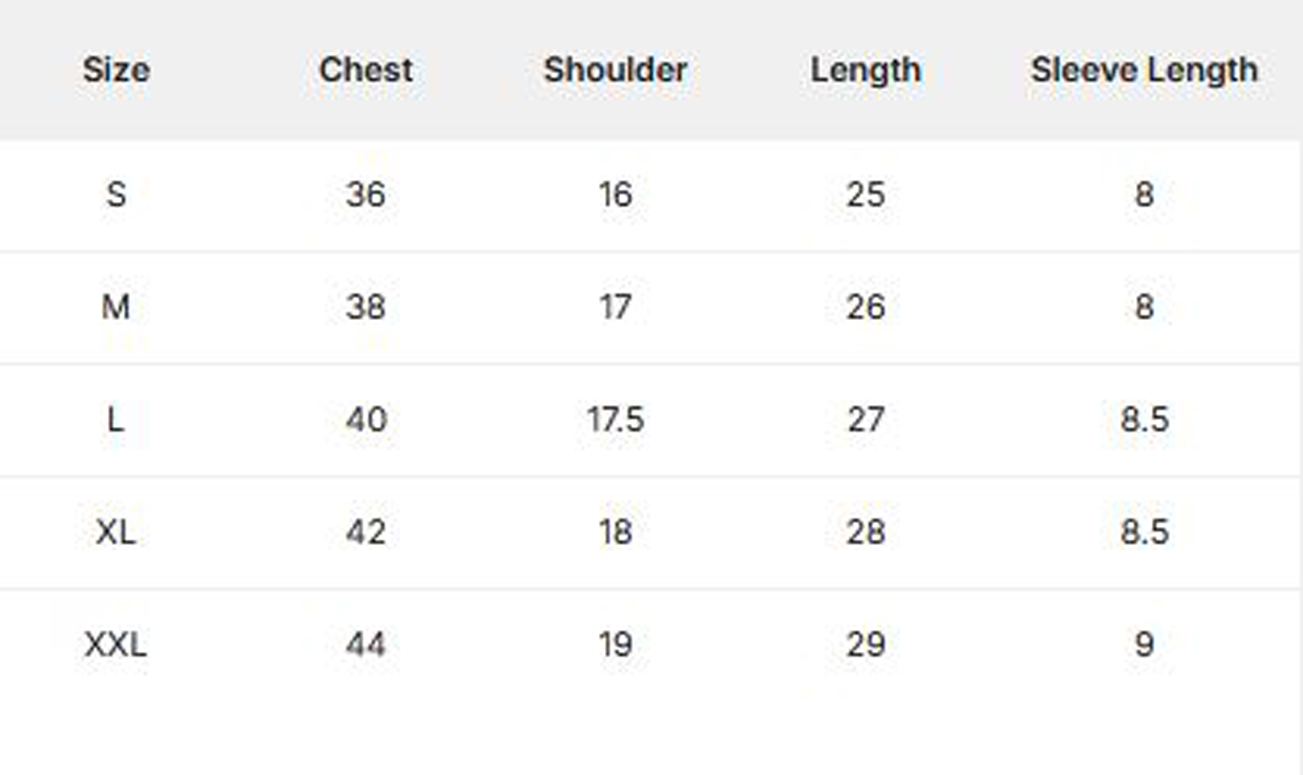The image size is (1303, 775).
Task: Click the Chest column header
Action: [366, 70]
